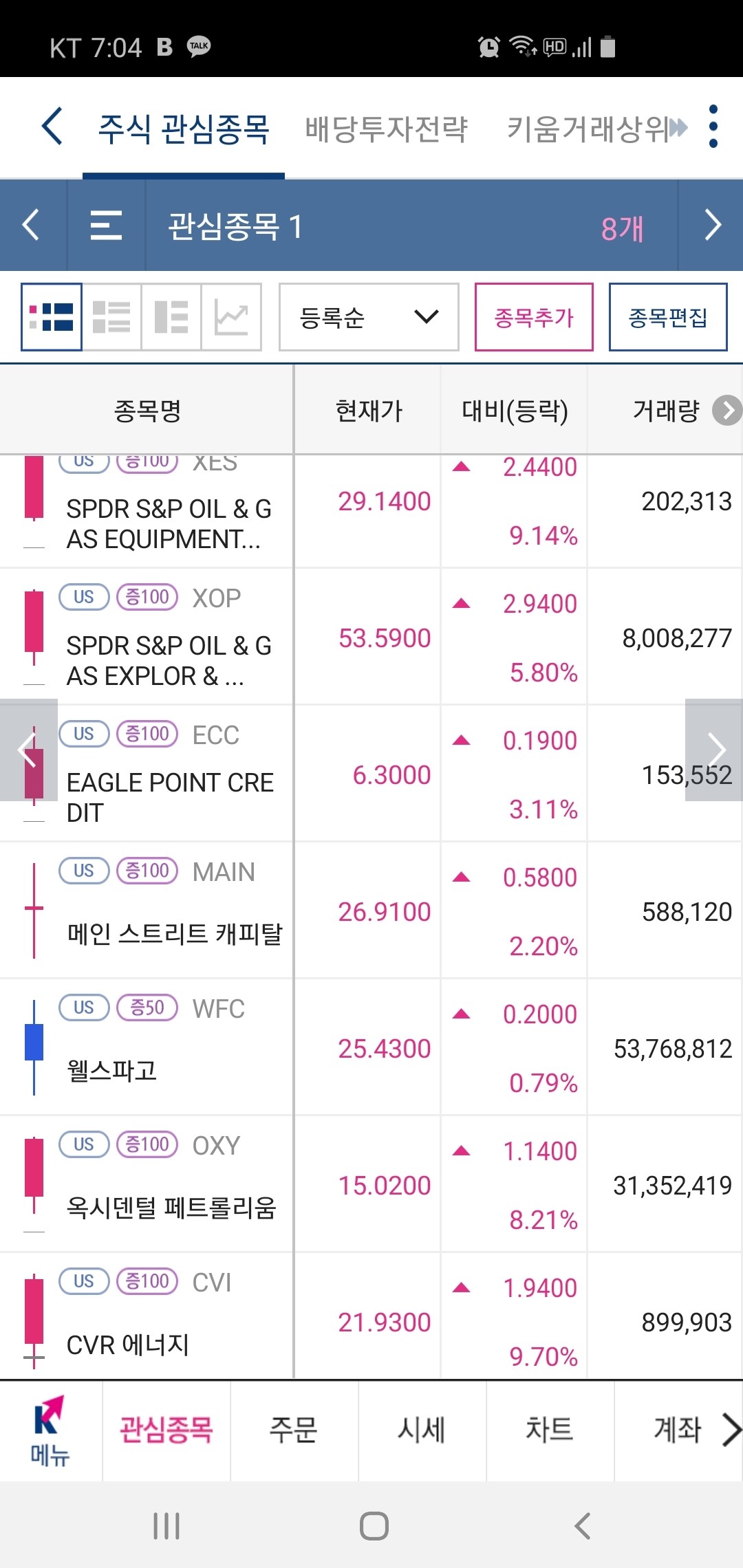Tap the 종목추가 button
This screenshot has height=1568, width=743.
(534, 317)
